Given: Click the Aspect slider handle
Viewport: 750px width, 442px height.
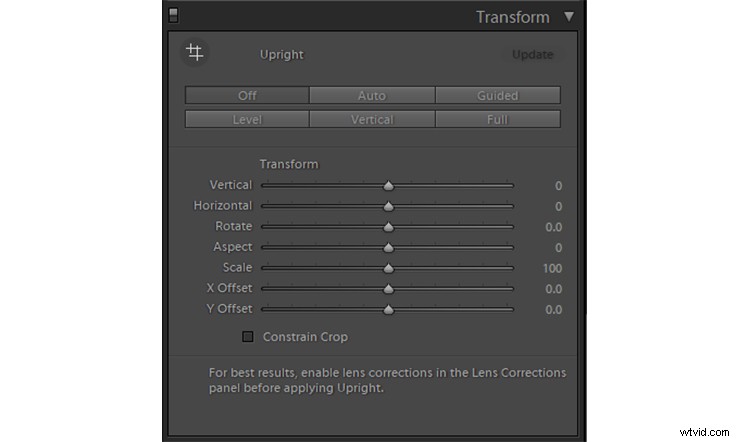Looking at the screenshot, I should (388, 248).
